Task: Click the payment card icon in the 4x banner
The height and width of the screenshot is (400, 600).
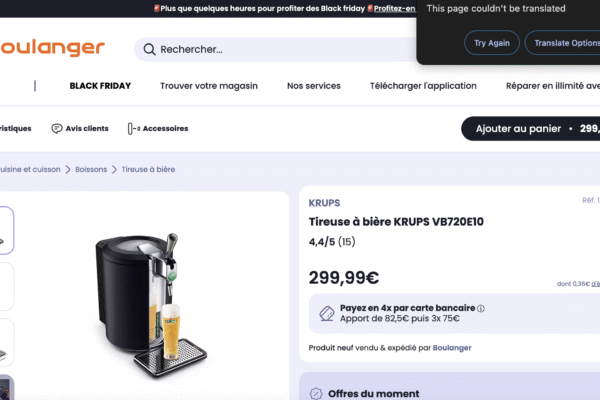Action: click(325, 314)
